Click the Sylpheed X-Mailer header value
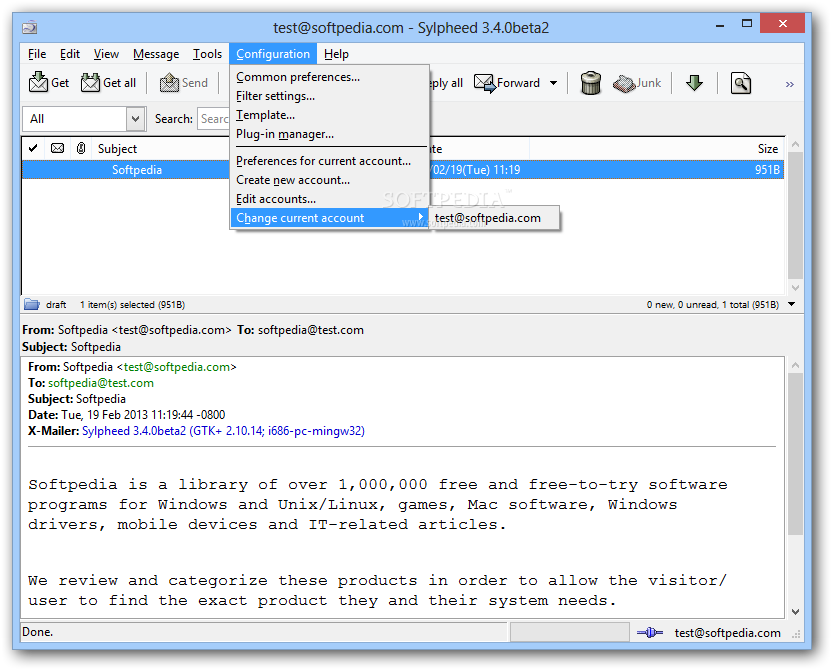 pos(223,431)
